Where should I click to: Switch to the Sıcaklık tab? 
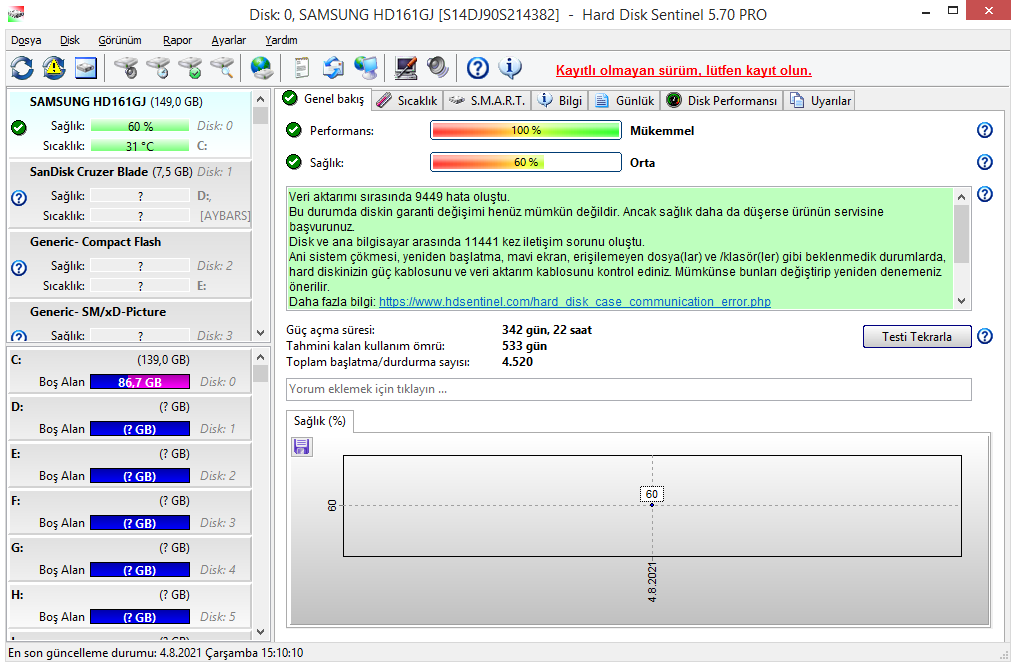pos(407,101)
